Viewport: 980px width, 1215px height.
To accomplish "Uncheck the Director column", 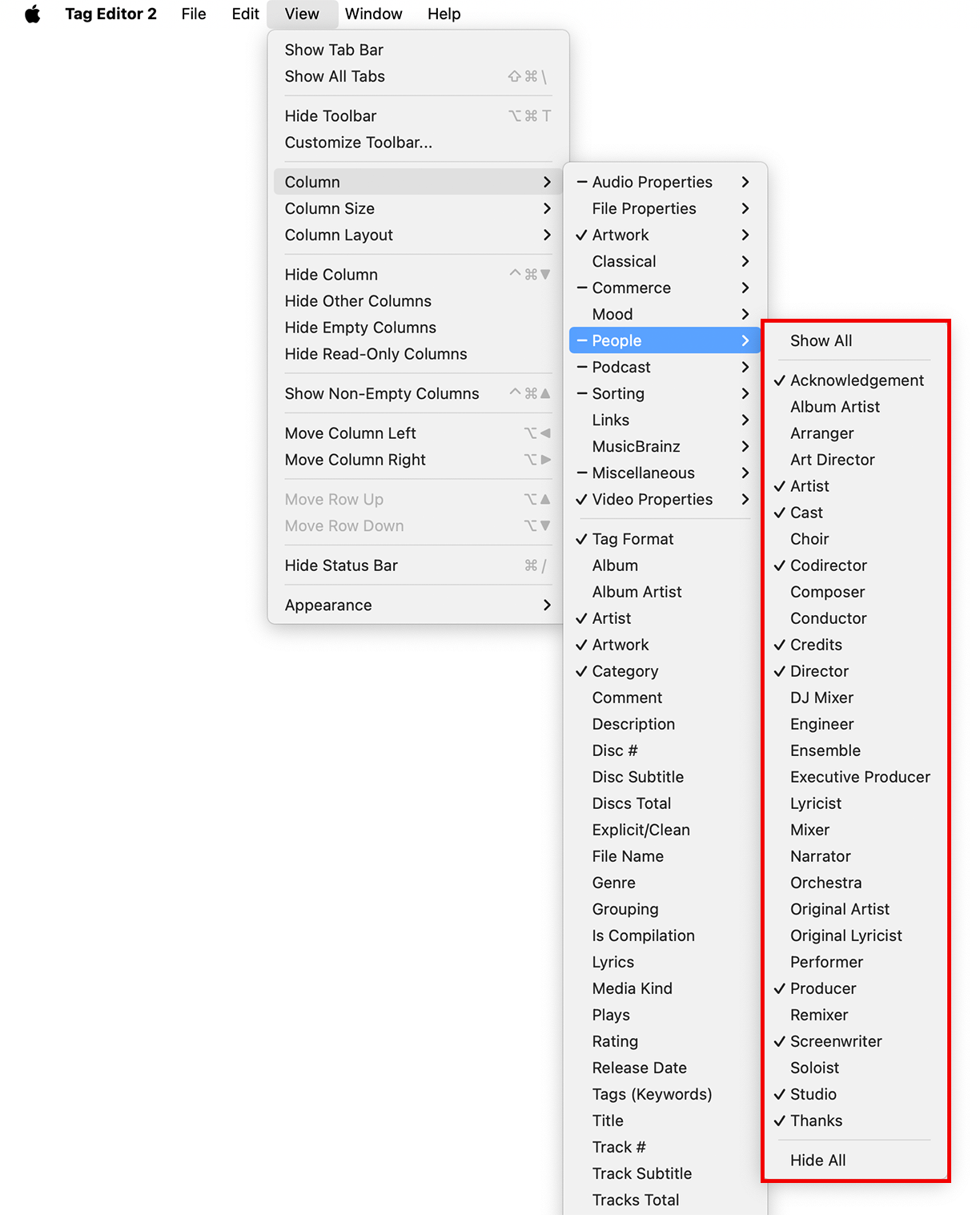I will point(856,671).
